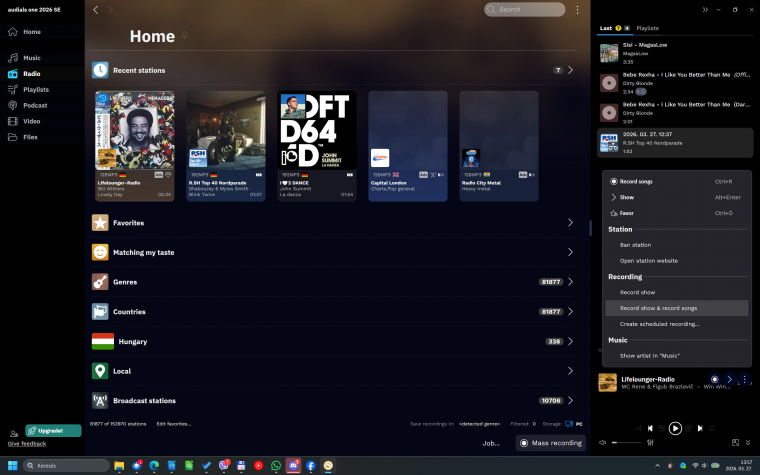760x475 pixels.
Task: Pin the Home page with pin icon
Action: 184,35
